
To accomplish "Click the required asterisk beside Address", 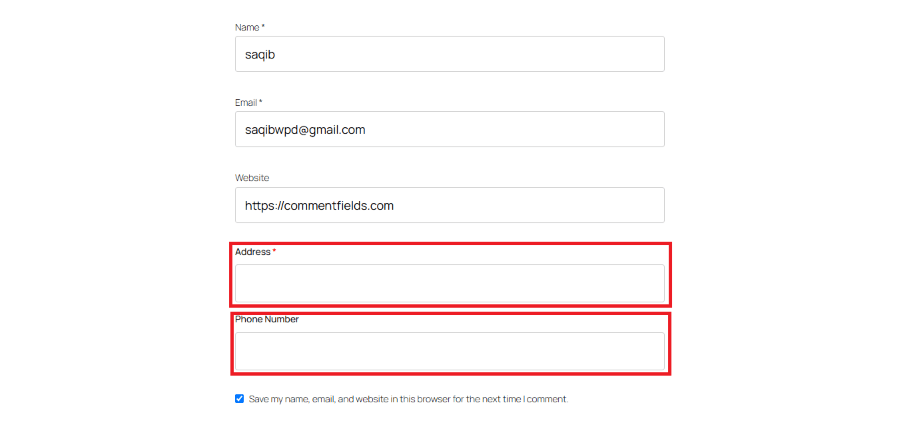I will point(274,252).
